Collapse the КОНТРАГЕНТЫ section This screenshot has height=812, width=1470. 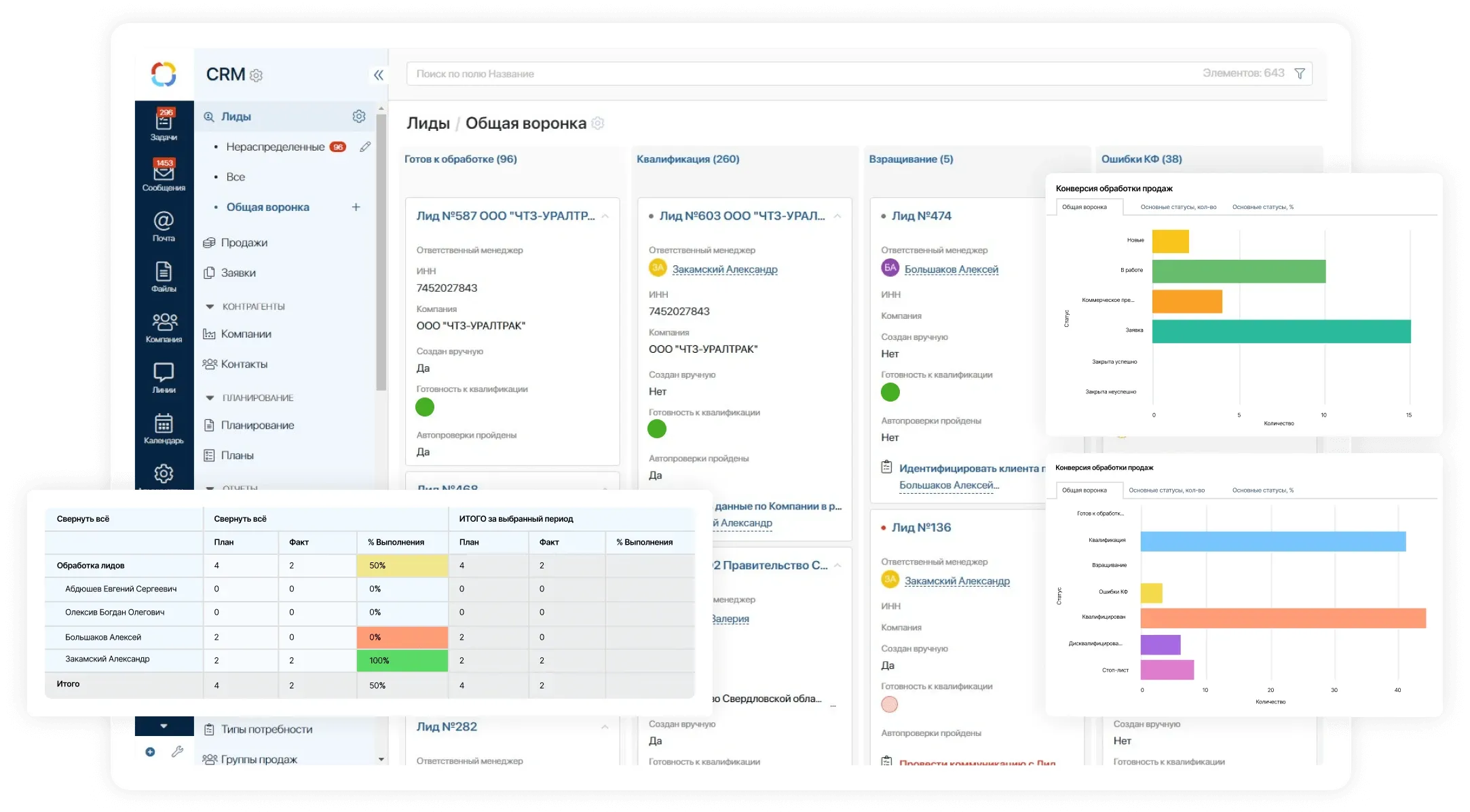tap(210, 307)
